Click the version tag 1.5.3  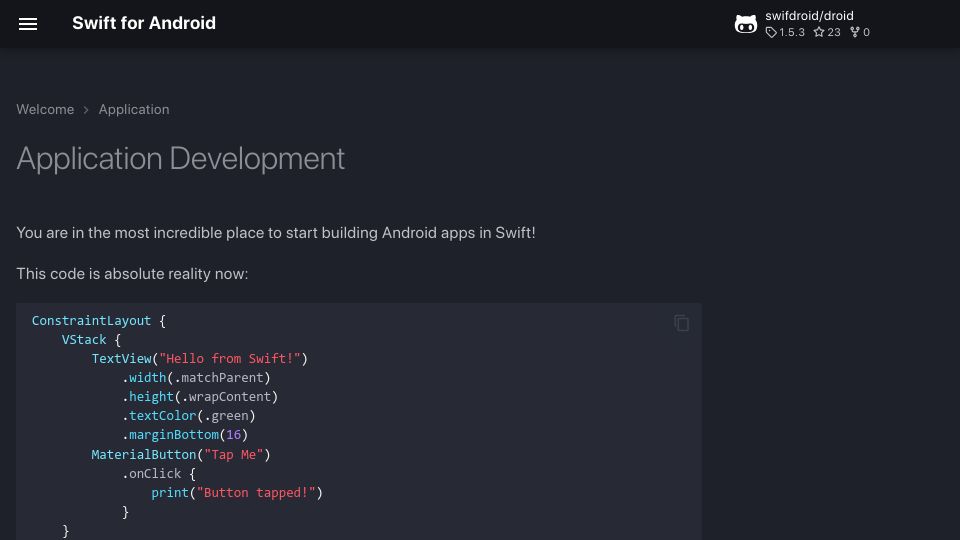pos(785,32)
